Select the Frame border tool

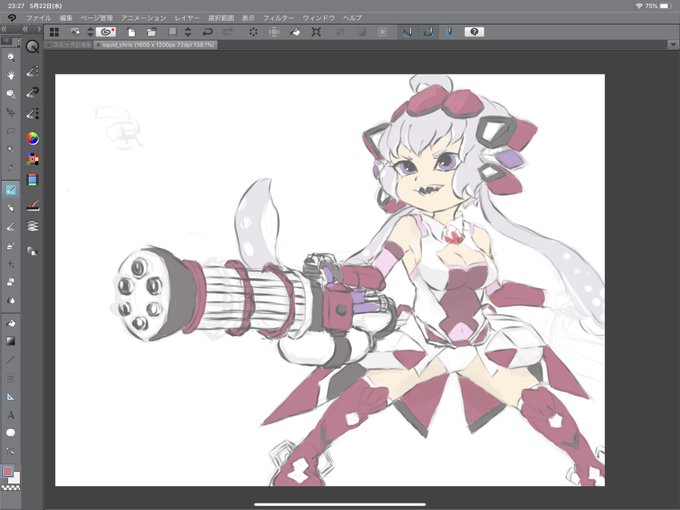click(11, 378)
